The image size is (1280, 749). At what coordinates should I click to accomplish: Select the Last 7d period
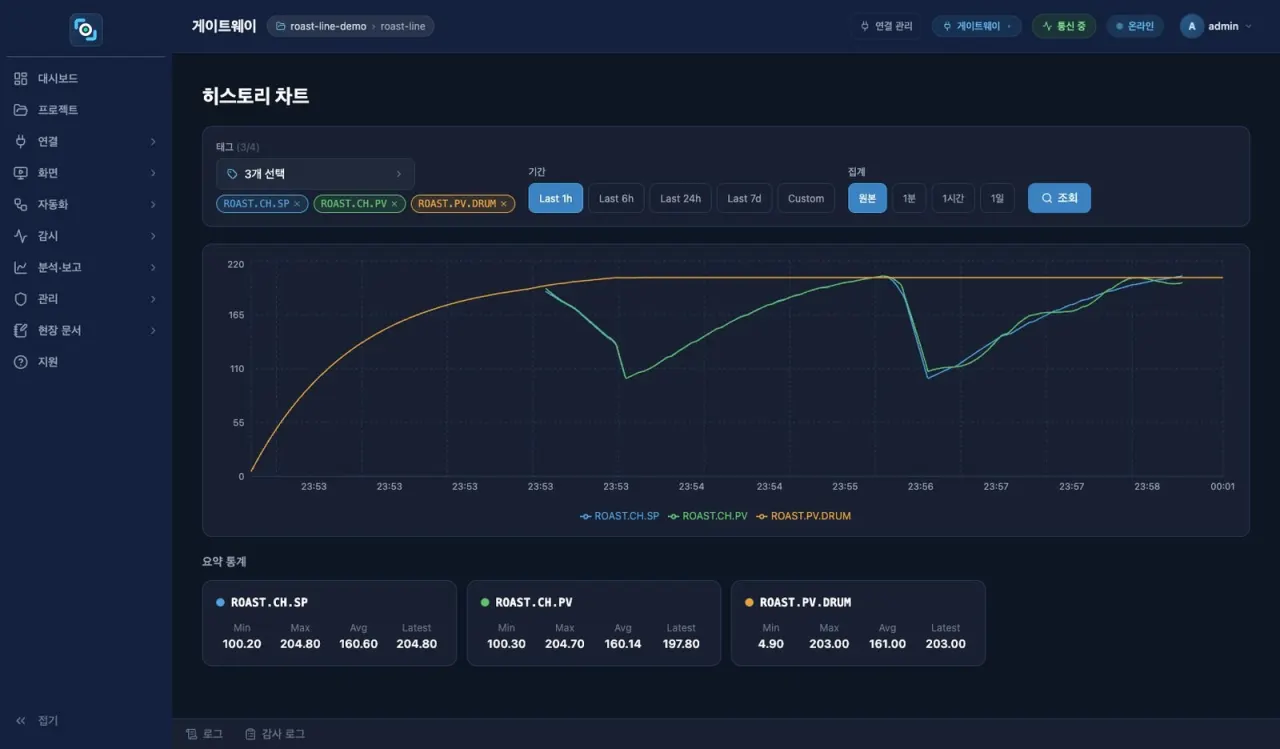tap(744, 198)
